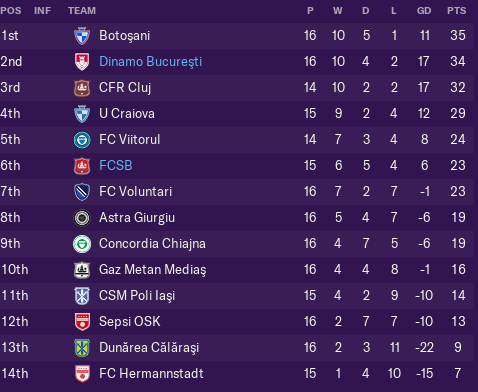Select the Gaz Metan Mediaș team name

coord(153,270)
